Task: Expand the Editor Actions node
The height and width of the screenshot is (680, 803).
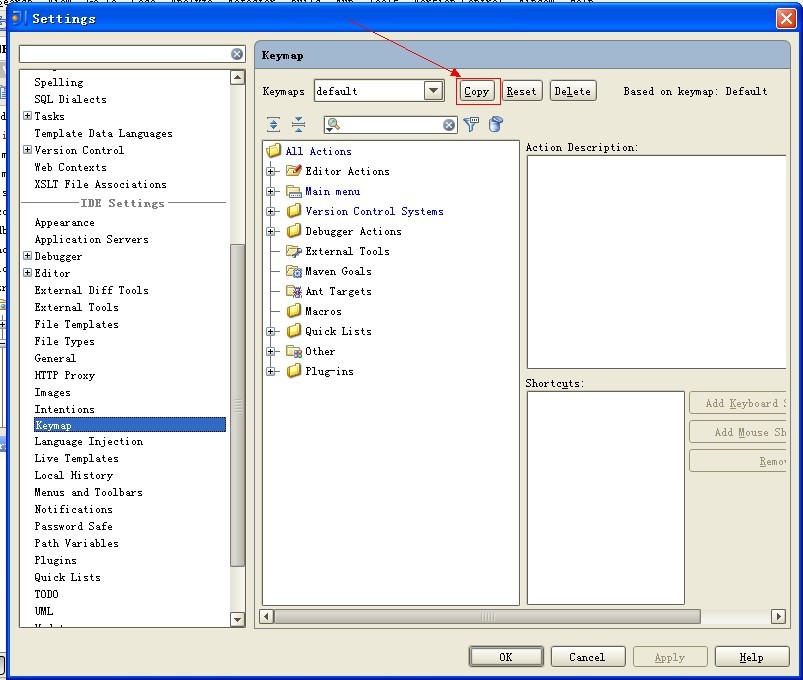Action: [x=270, y=171]
